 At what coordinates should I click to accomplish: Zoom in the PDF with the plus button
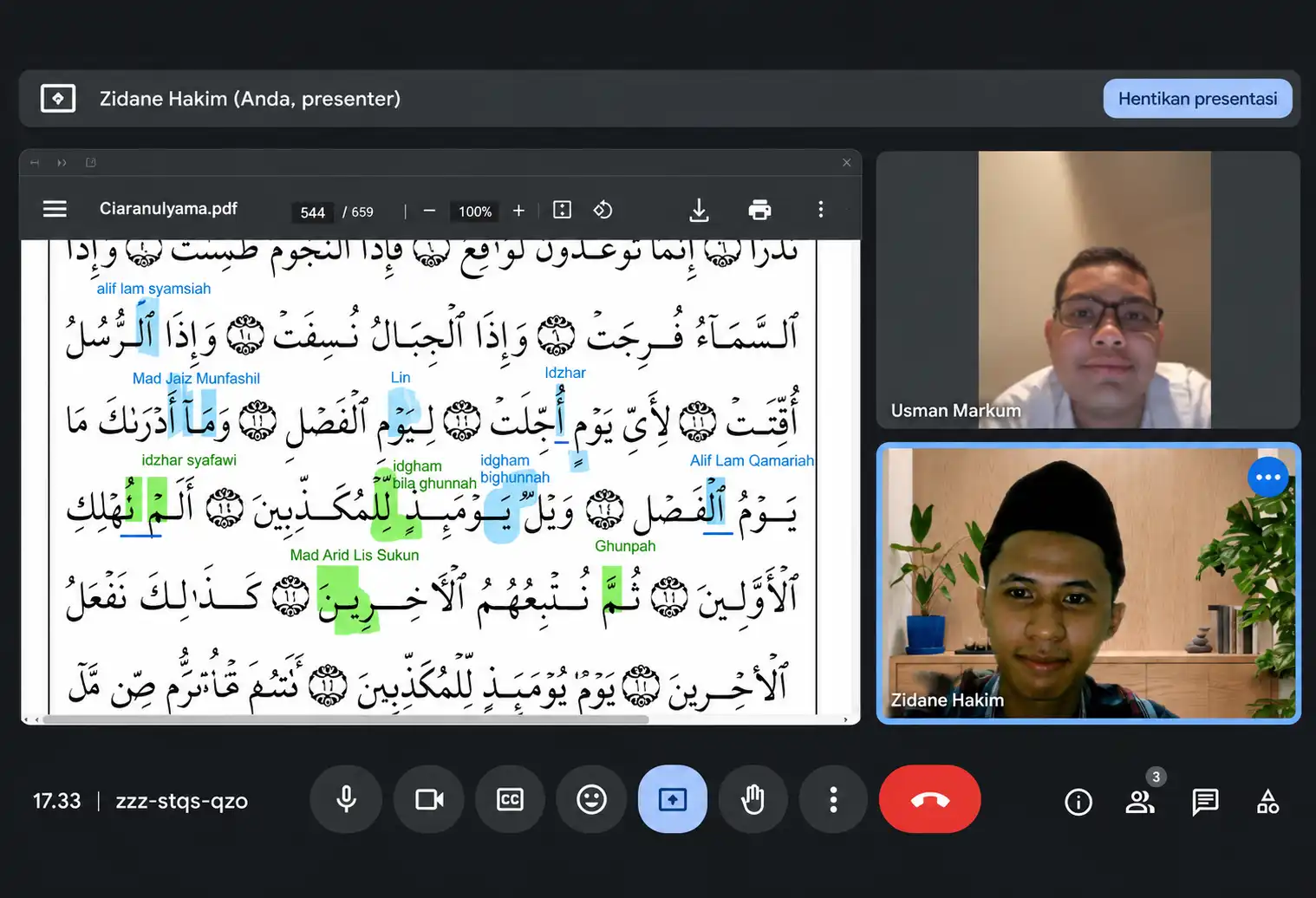click(x=518, y=211)
